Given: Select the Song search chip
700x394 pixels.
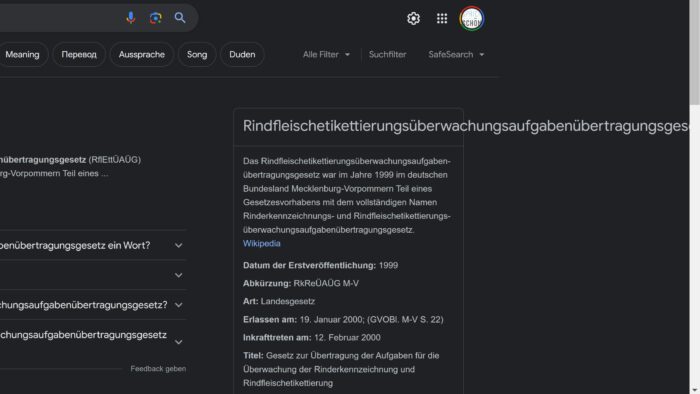Looking at the screenshot, I should (197, 54).
